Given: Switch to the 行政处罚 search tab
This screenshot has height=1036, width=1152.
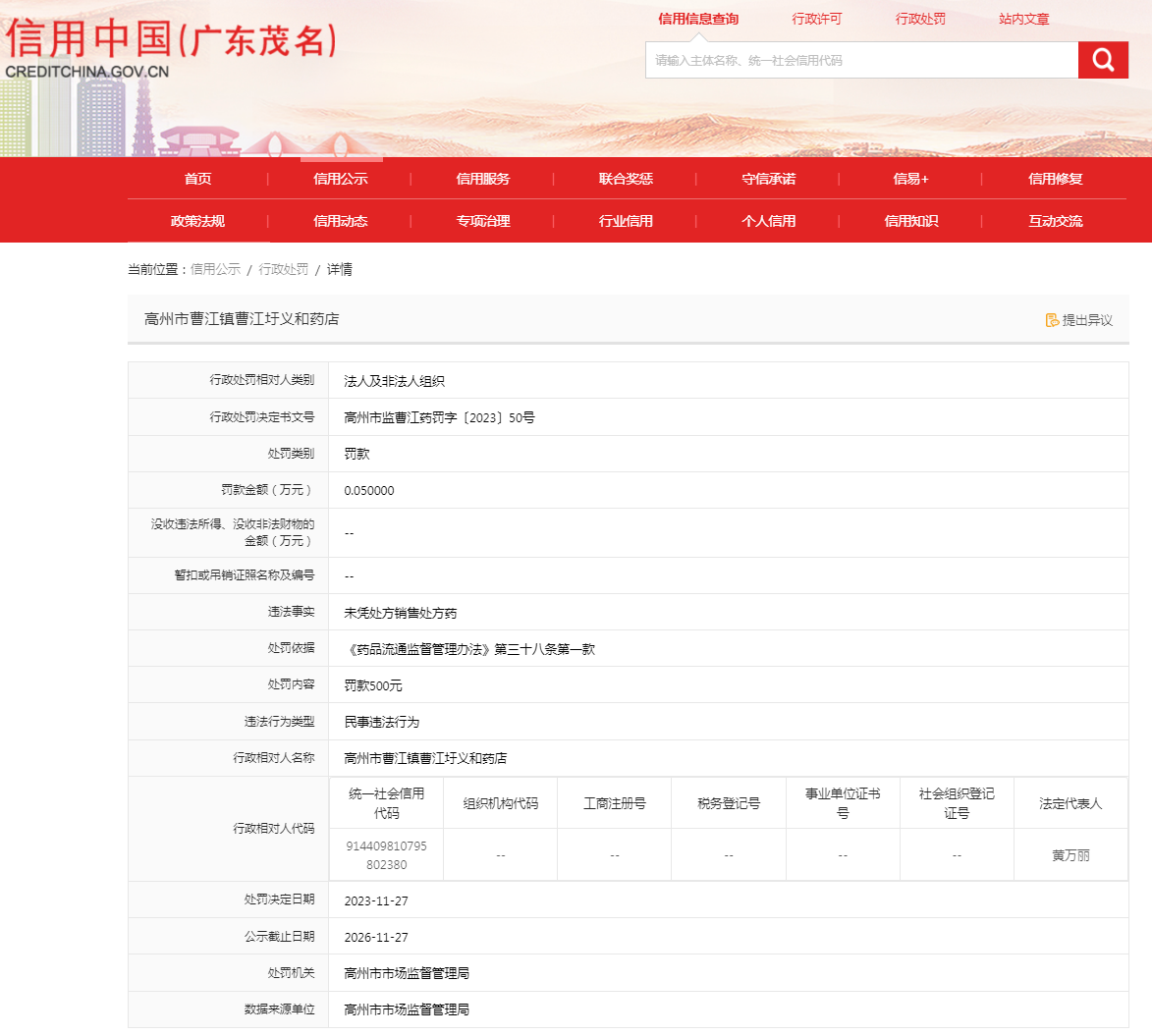Looking at the screenshot, I should [920, 19].
